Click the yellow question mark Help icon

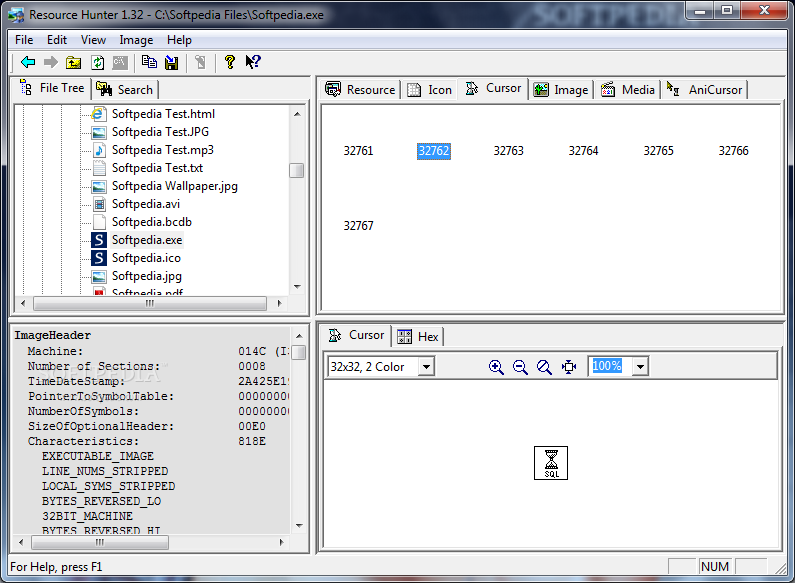click(230, 62)
